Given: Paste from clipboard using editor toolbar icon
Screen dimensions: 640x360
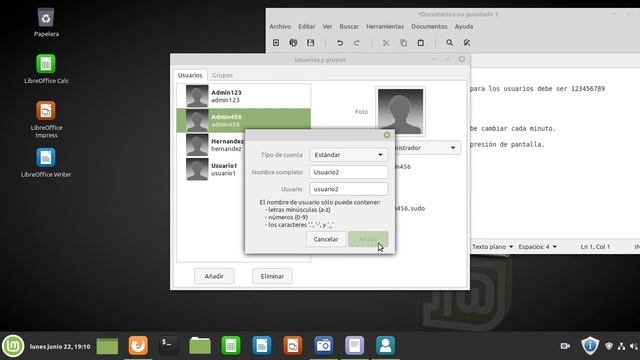Looking at the screenshot, I should (421, 43).
